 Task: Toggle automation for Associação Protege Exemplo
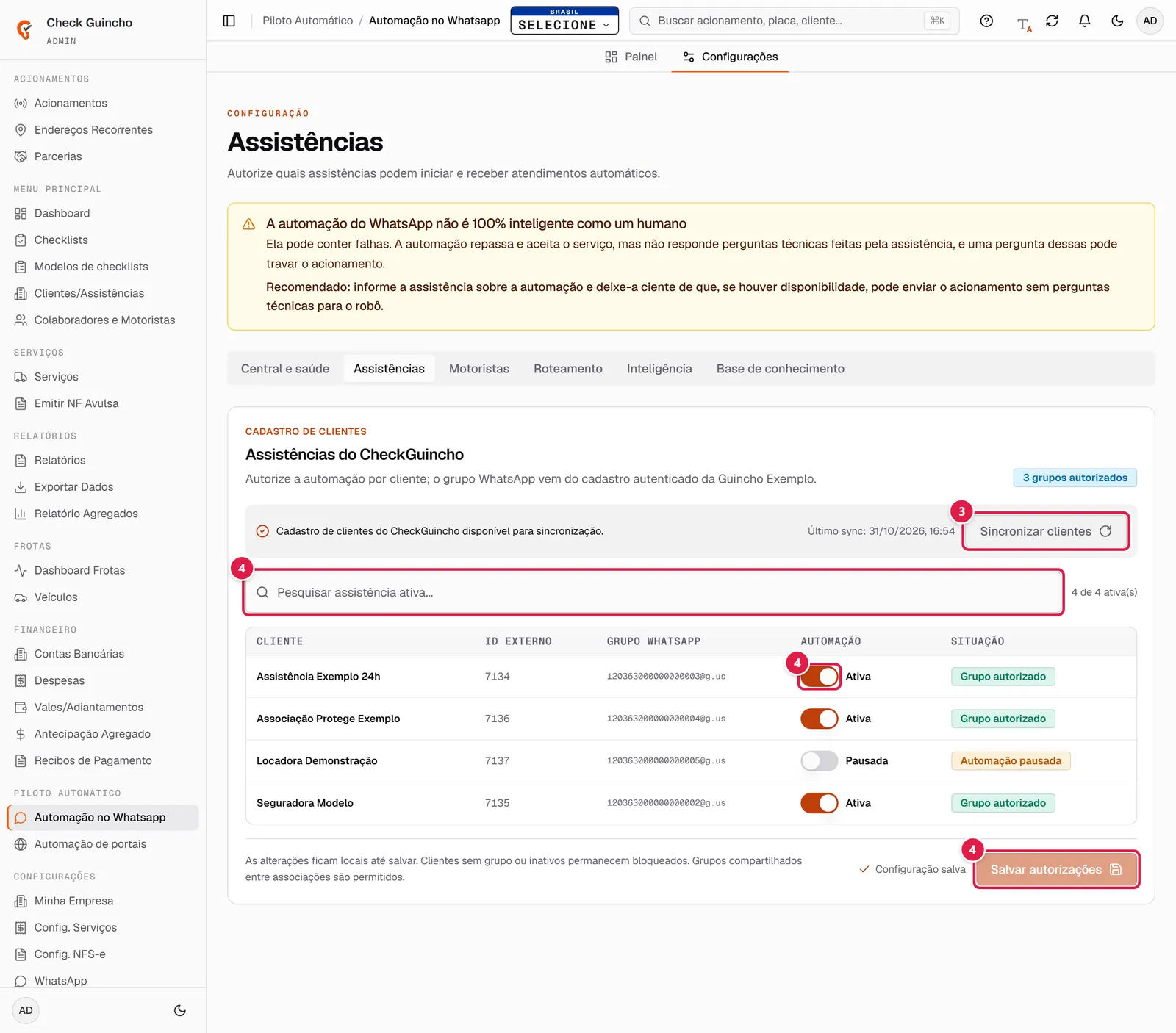819,719
